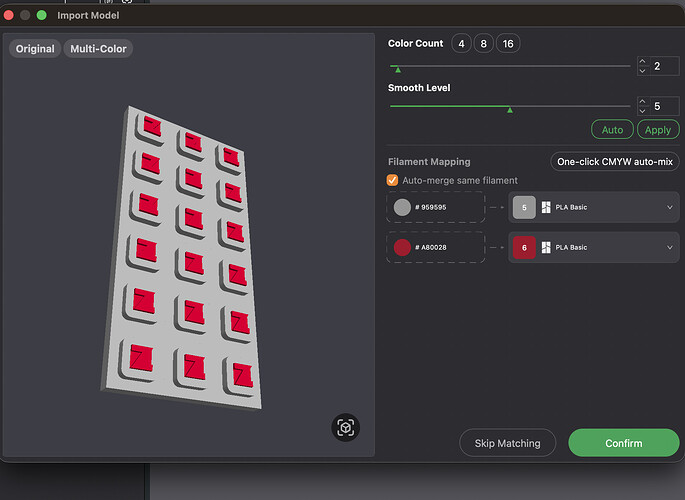Switch to the Multi-Color view tab
The image size is (685, 500).
[x=98, y=48]
